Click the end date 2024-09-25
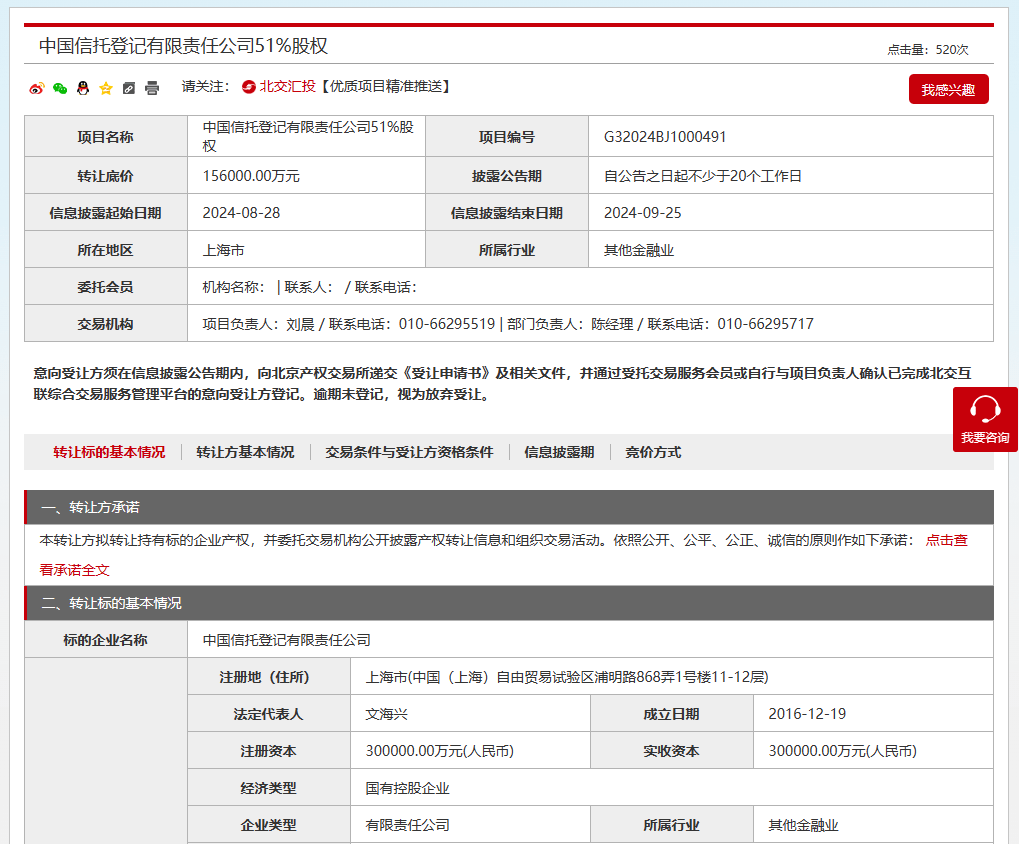The width and height of the screenshot is (1019, 844). coord(643,213)
